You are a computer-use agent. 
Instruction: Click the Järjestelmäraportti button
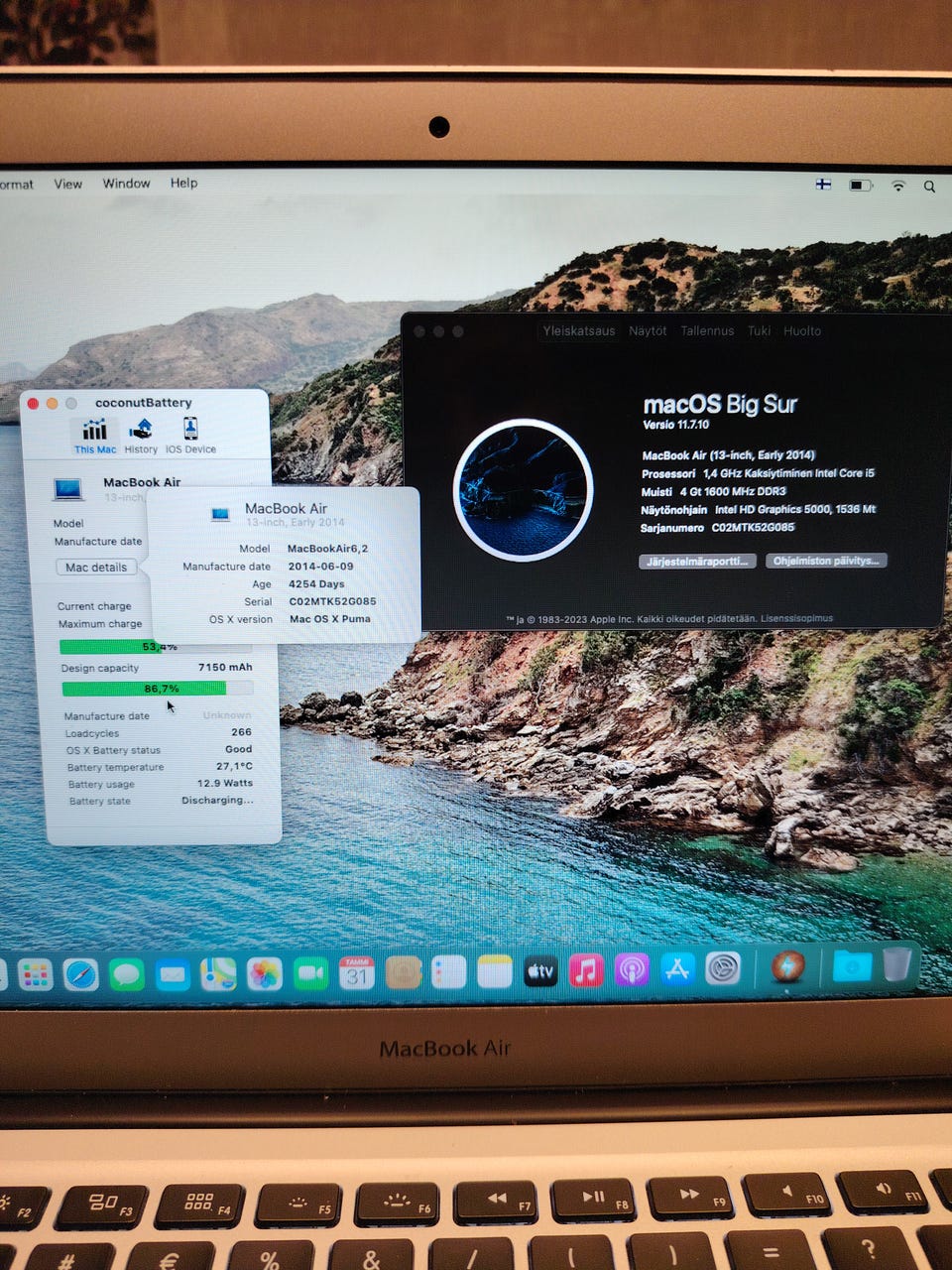click(697, 562)
